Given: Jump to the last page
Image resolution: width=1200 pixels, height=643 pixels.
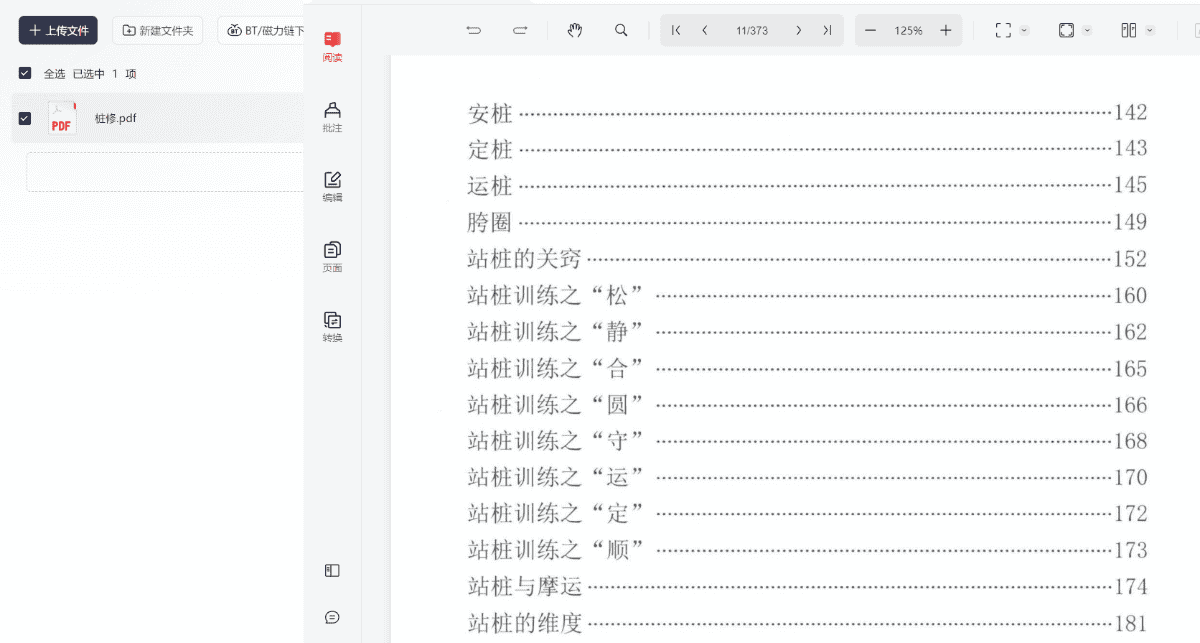Looking at the screenshot, I should click(827, 31).
